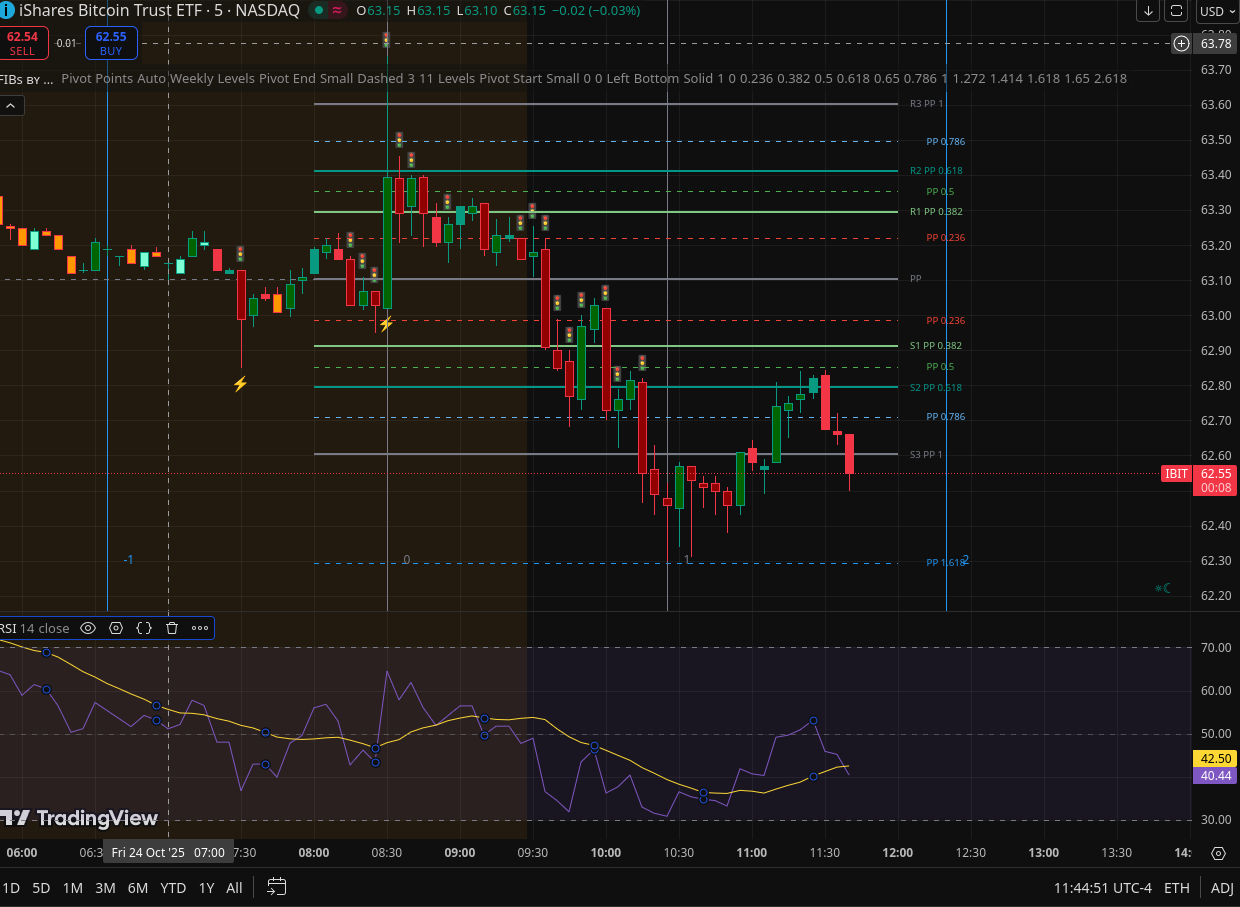Click the plus button beside 63.78
1240x907 pixels.
(x=1181, y=43)
